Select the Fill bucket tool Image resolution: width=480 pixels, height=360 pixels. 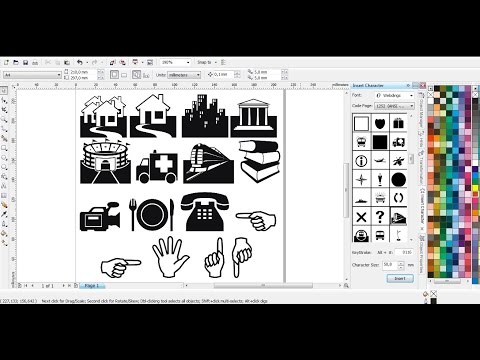[x=4, y=233]
